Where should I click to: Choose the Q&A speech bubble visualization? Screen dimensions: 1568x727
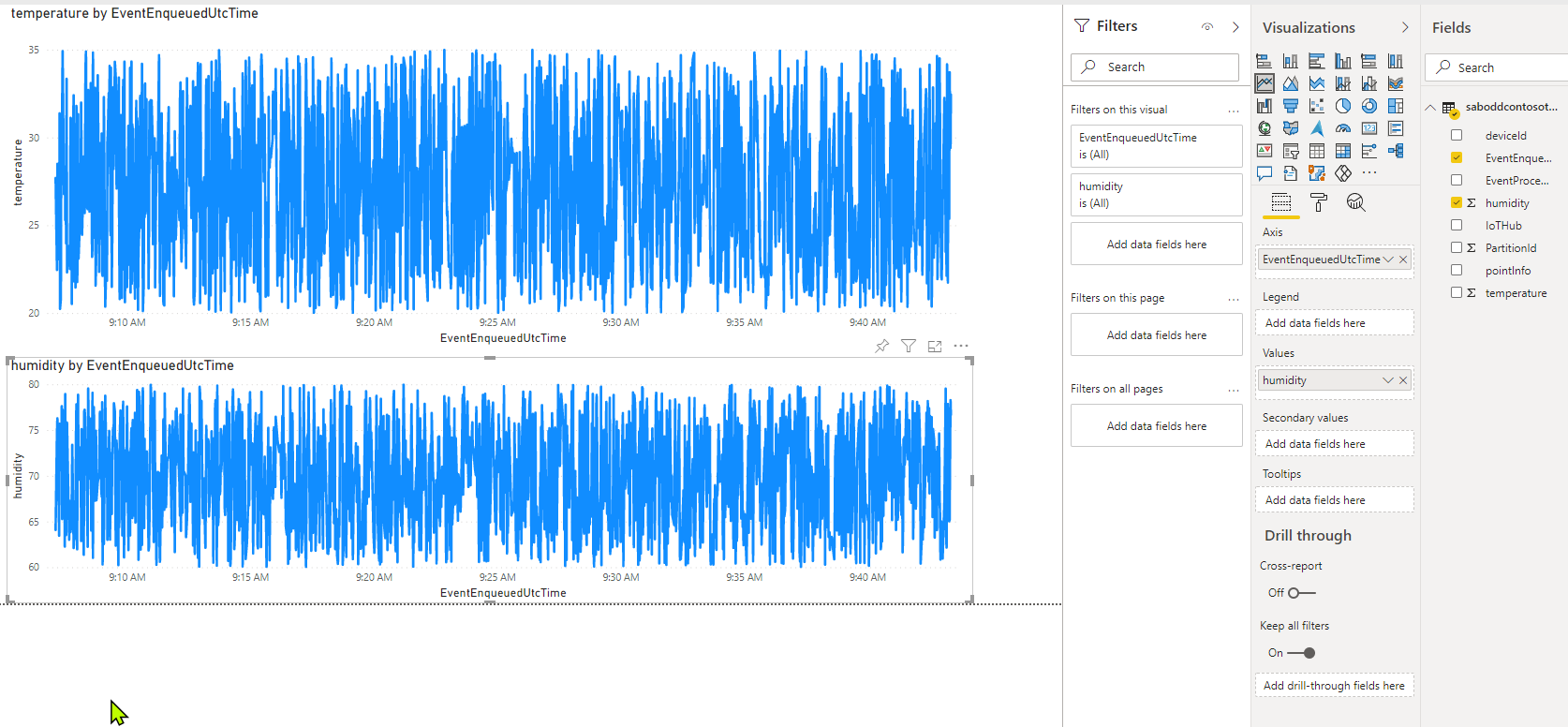click(1265, 173)
